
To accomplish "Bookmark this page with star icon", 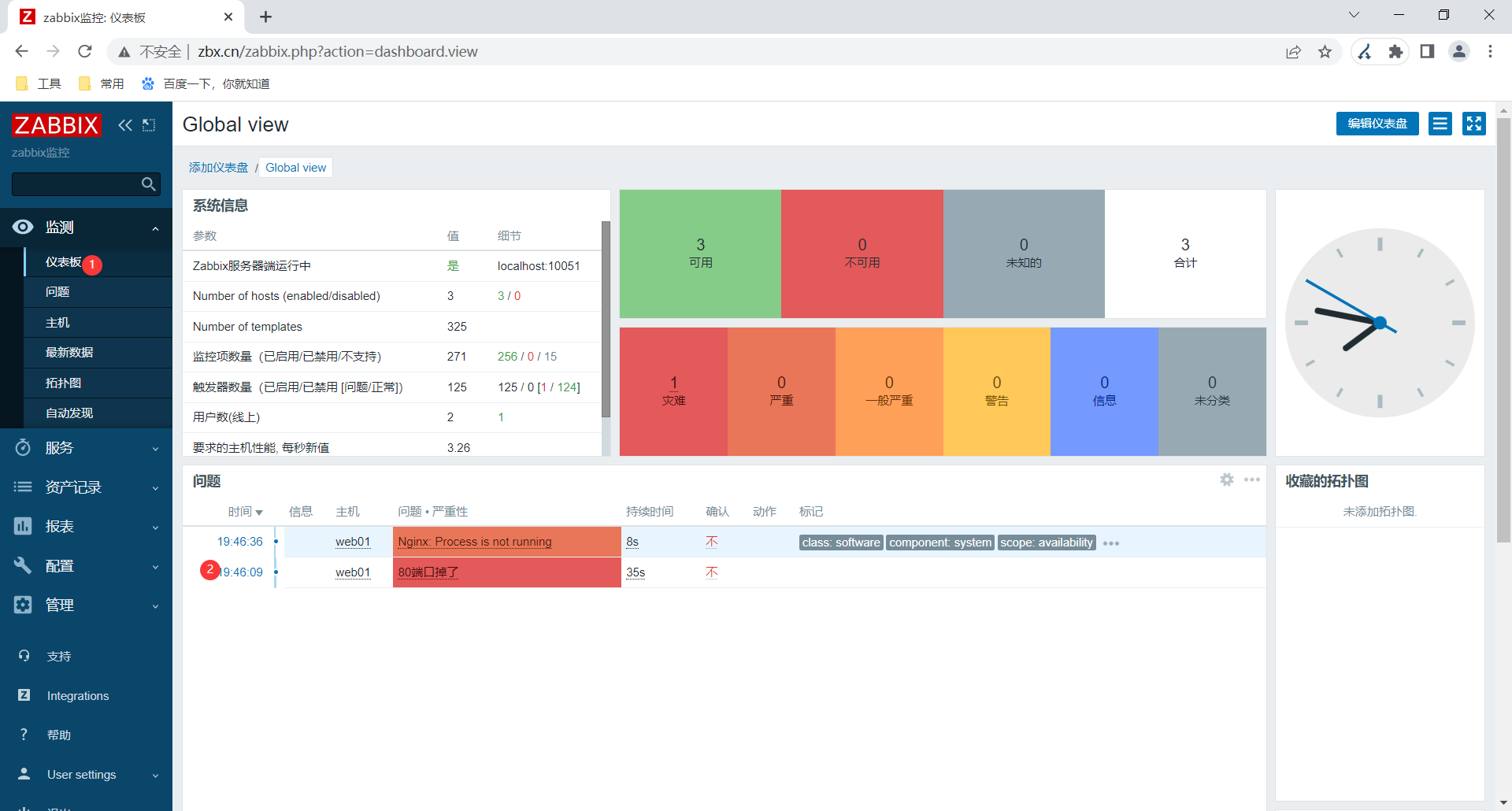I will coord(1325,52).
